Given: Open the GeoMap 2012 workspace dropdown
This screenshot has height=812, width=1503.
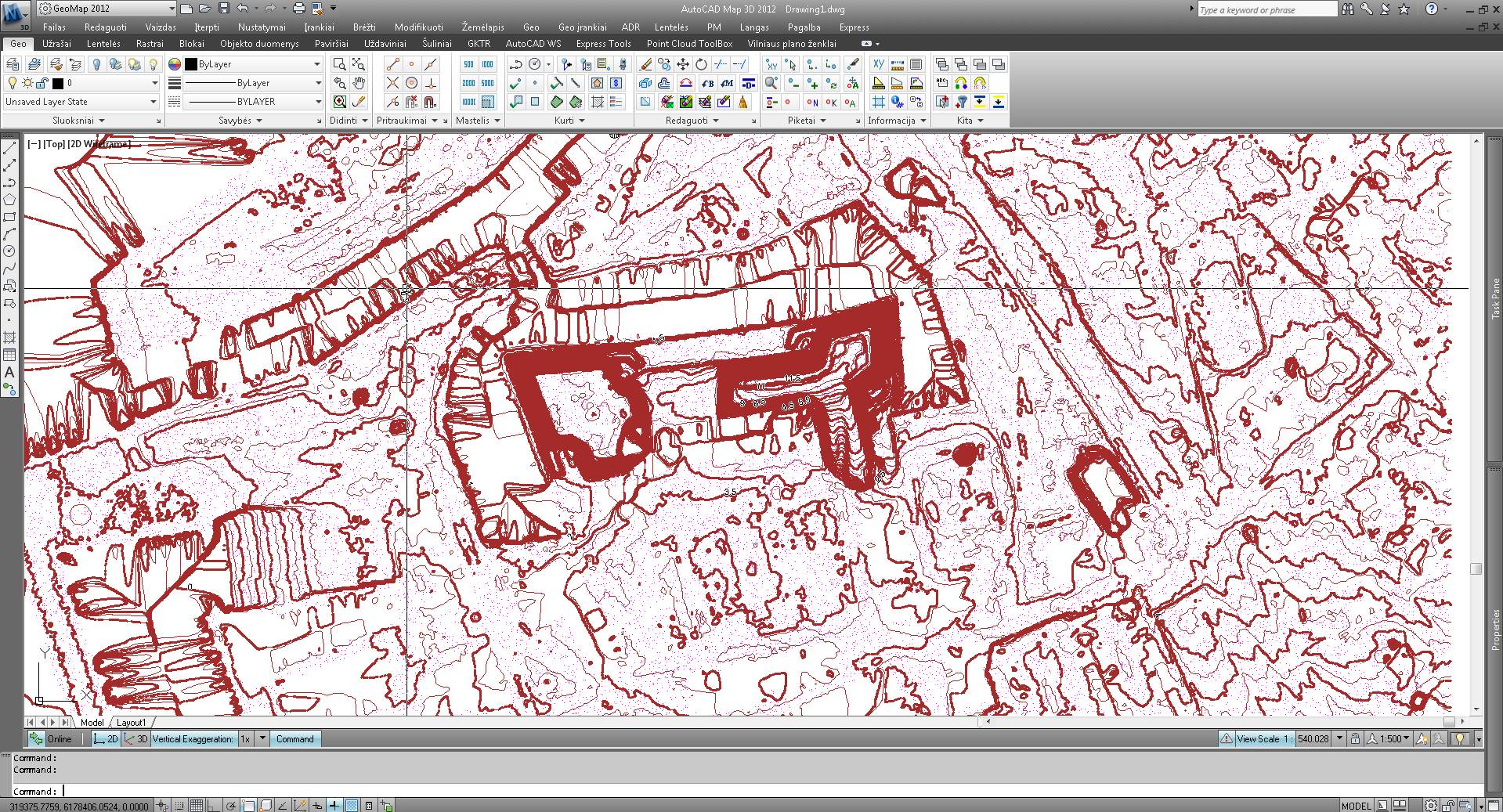Looking at the screenshot, I should [x=108, y=9].
